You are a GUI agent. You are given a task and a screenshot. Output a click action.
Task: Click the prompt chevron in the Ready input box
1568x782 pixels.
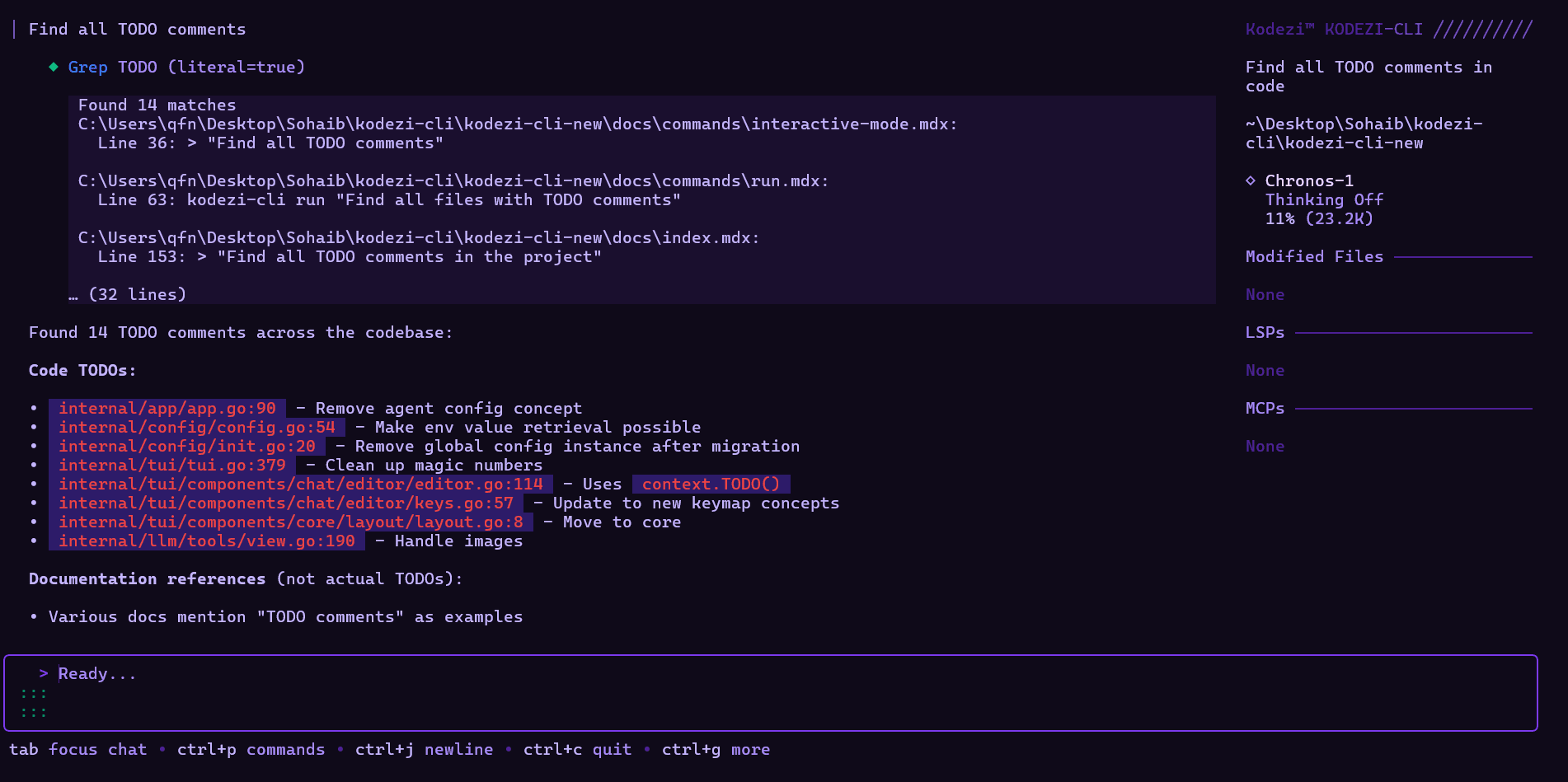(43, 673)
